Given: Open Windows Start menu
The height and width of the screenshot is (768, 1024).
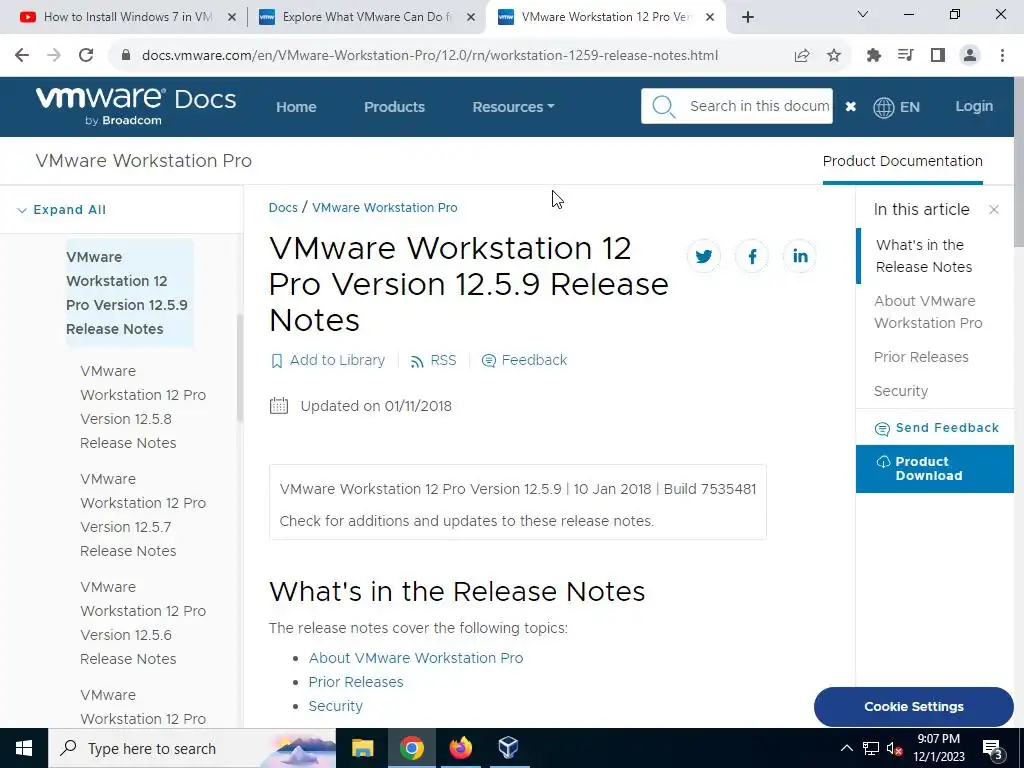Looking at the screenshot, I should tap(24, 748).
